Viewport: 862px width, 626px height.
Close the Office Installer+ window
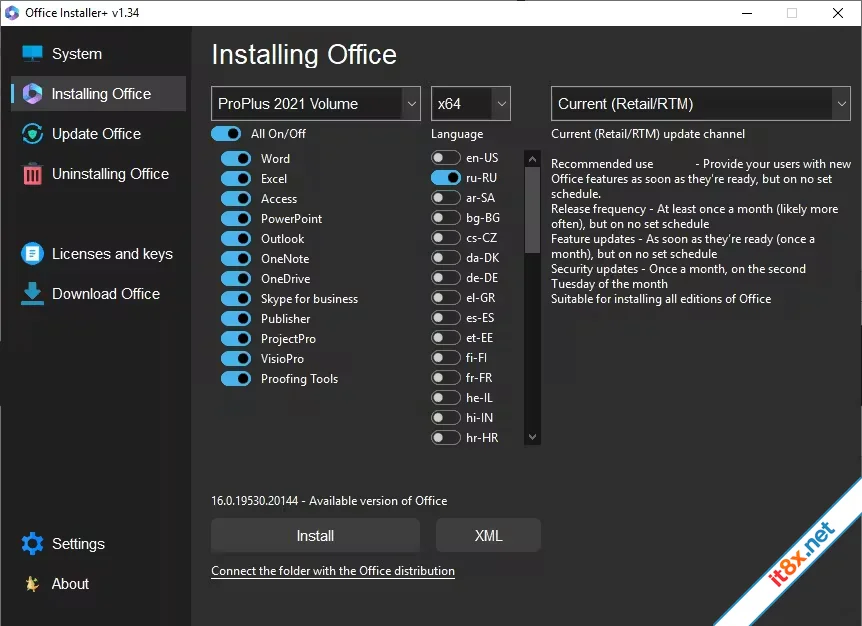(837, 13)
